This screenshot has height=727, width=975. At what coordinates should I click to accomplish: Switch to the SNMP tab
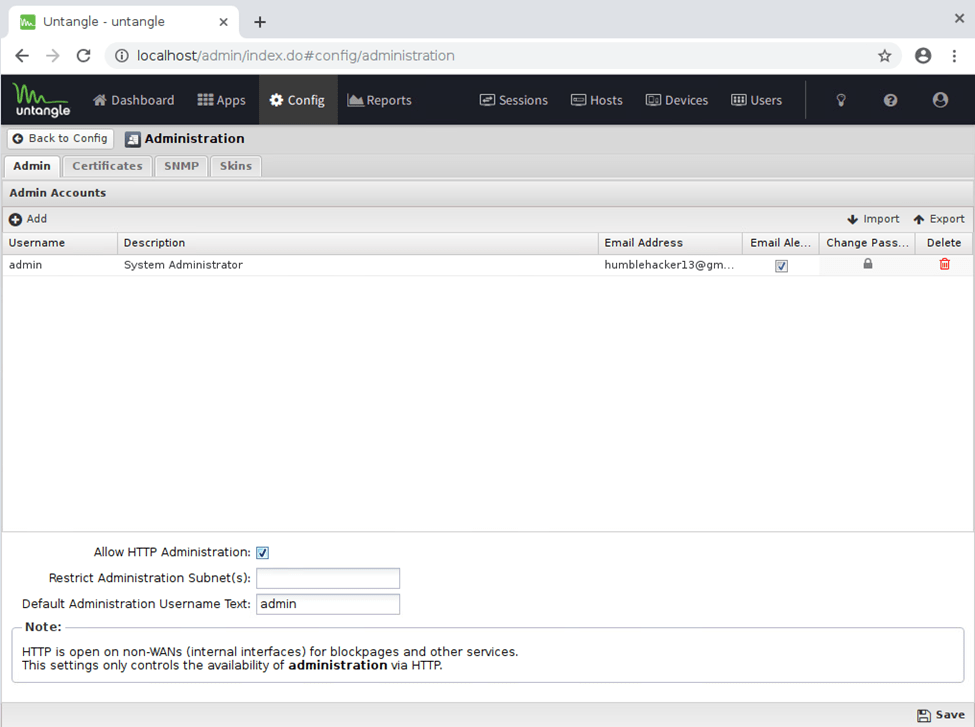[x=182, y=166]
